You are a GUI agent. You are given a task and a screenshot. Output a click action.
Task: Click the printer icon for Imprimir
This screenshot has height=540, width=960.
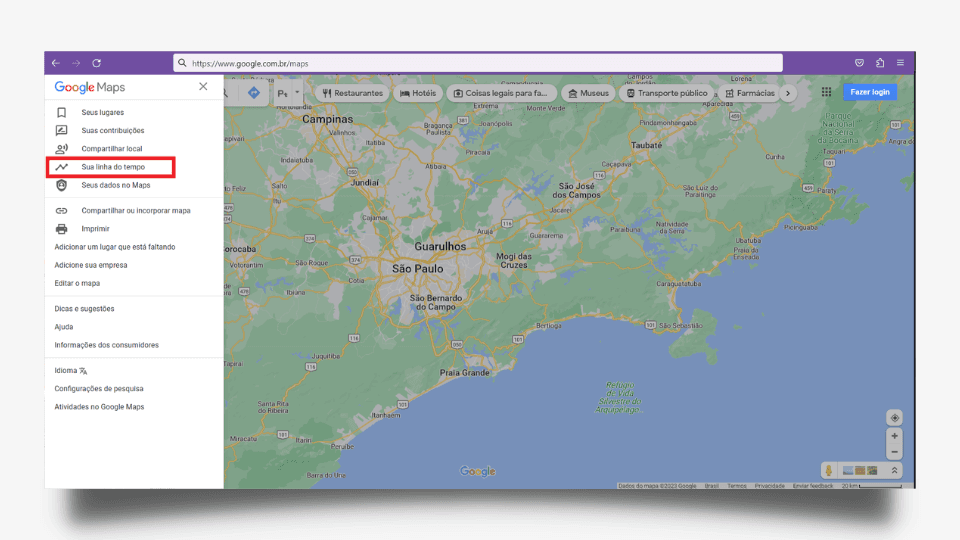62,229
